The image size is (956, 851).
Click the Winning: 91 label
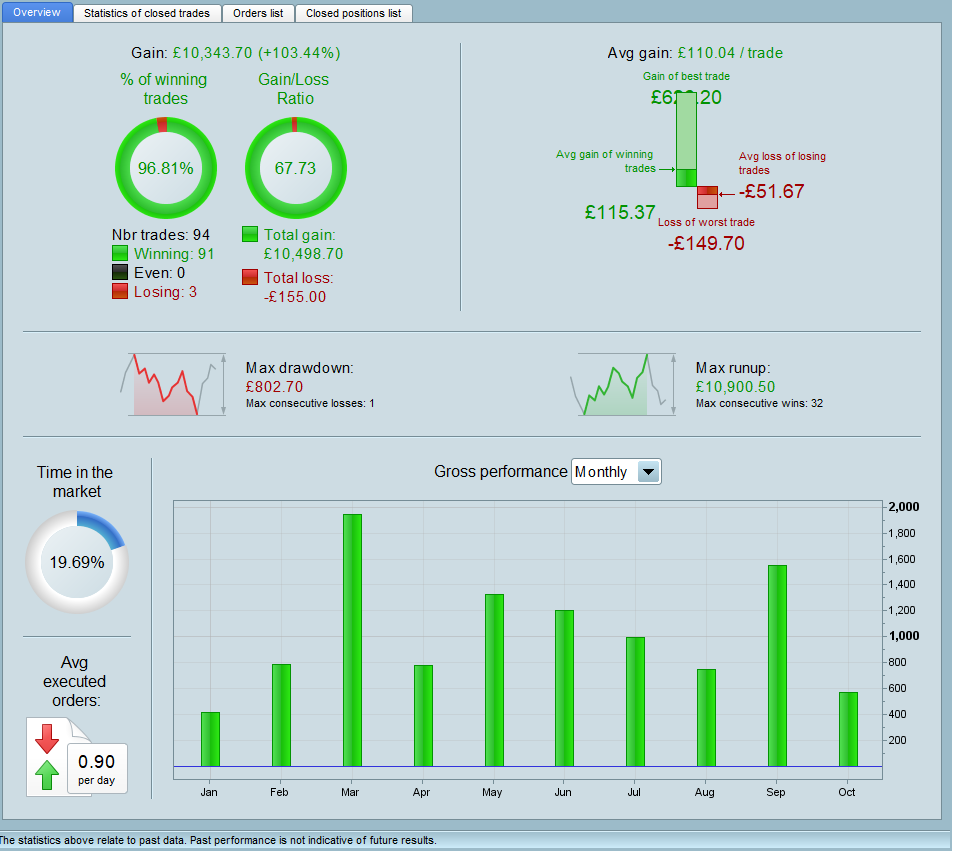174,254
